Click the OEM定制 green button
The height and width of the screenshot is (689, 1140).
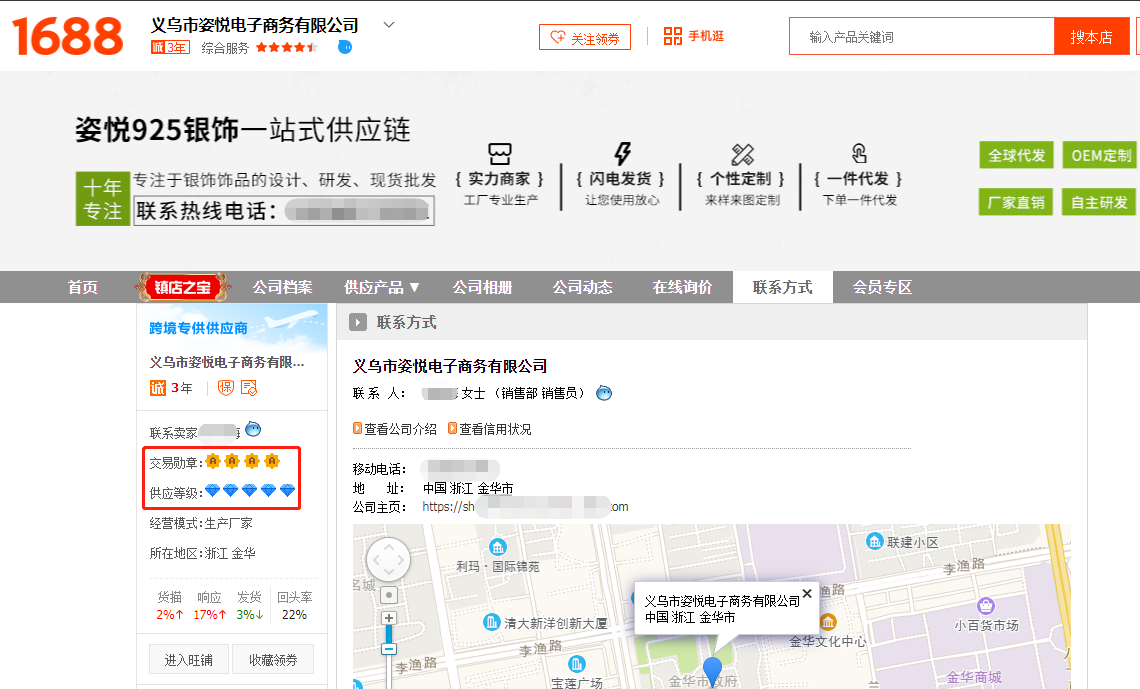point(1101,155)
